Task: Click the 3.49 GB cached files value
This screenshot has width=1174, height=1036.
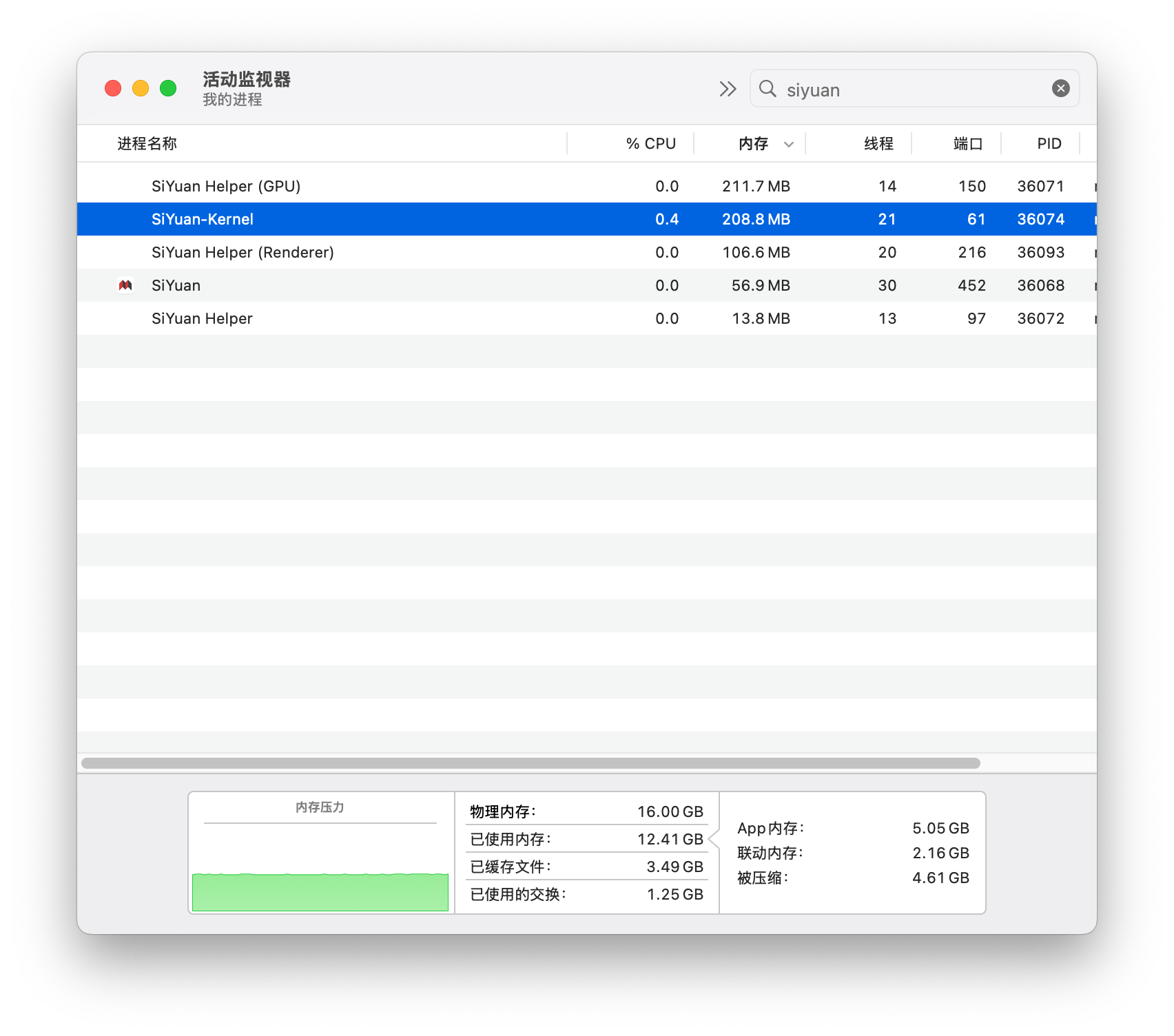Action: 675,867
